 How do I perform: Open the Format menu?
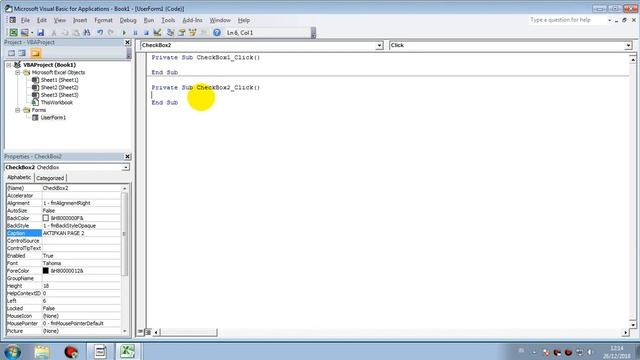pos(103,20)
